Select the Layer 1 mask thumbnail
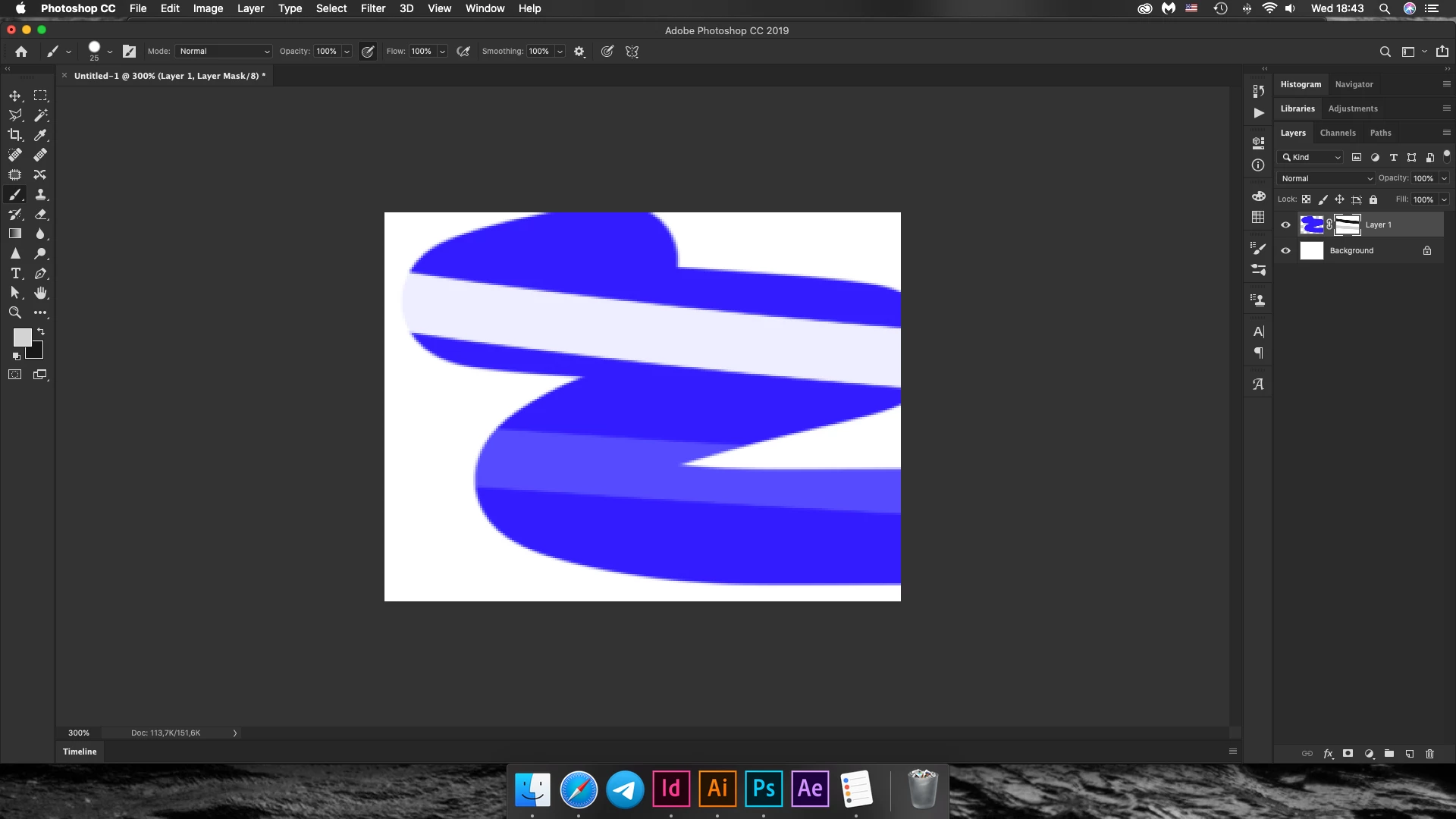The image size is (1456, 819). (x=1348, y=224)
